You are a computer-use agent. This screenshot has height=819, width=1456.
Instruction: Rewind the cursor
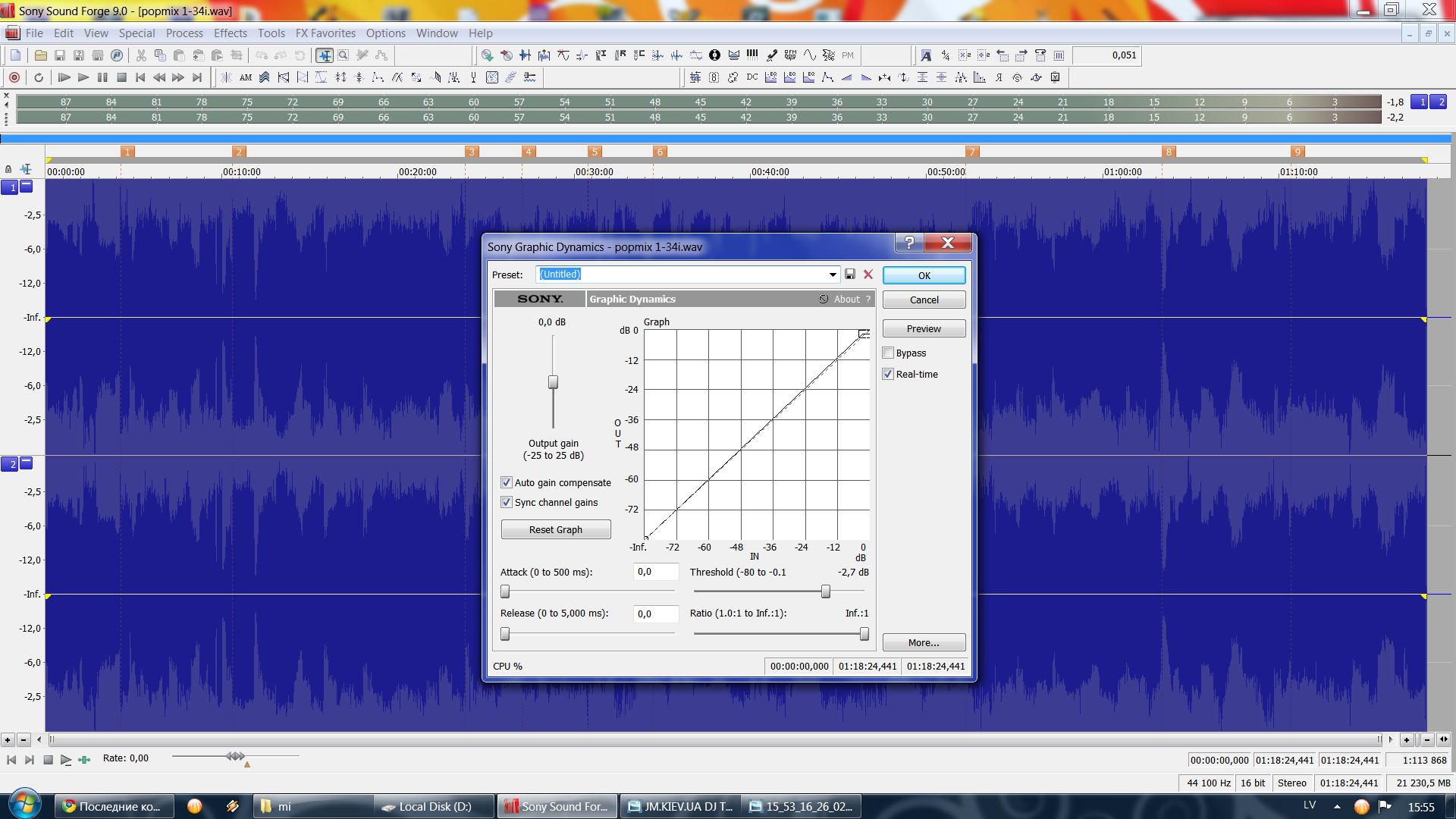tap(159, 77)
